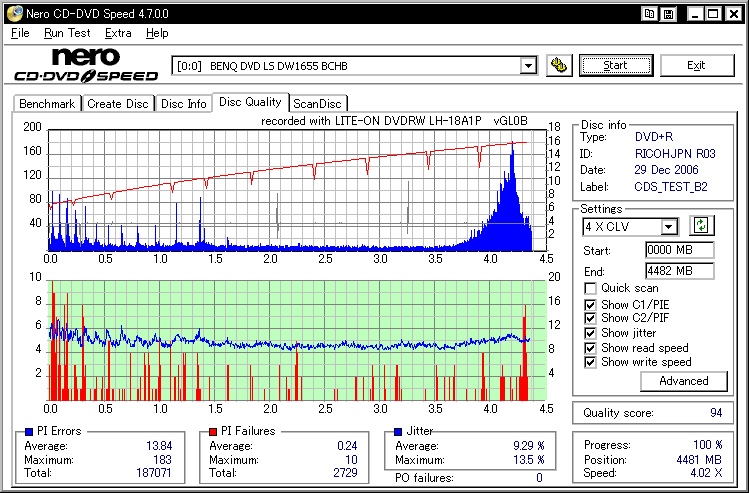Click the PO failures value 0
749x493 pixels.
(539, 477)
